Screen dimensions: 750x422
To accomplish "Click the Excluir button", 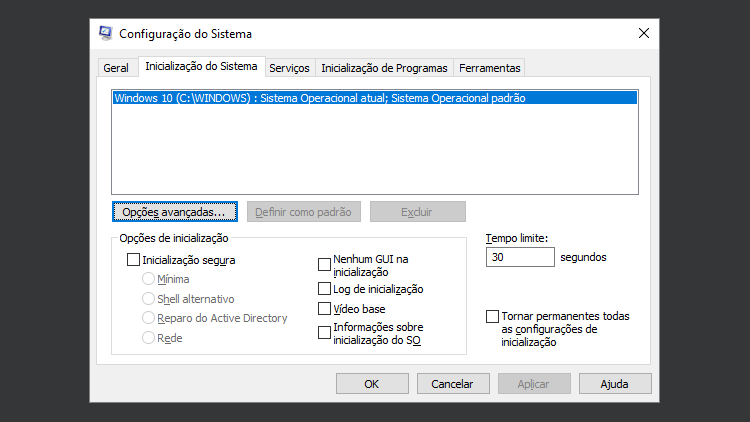I will pos(418,211).
